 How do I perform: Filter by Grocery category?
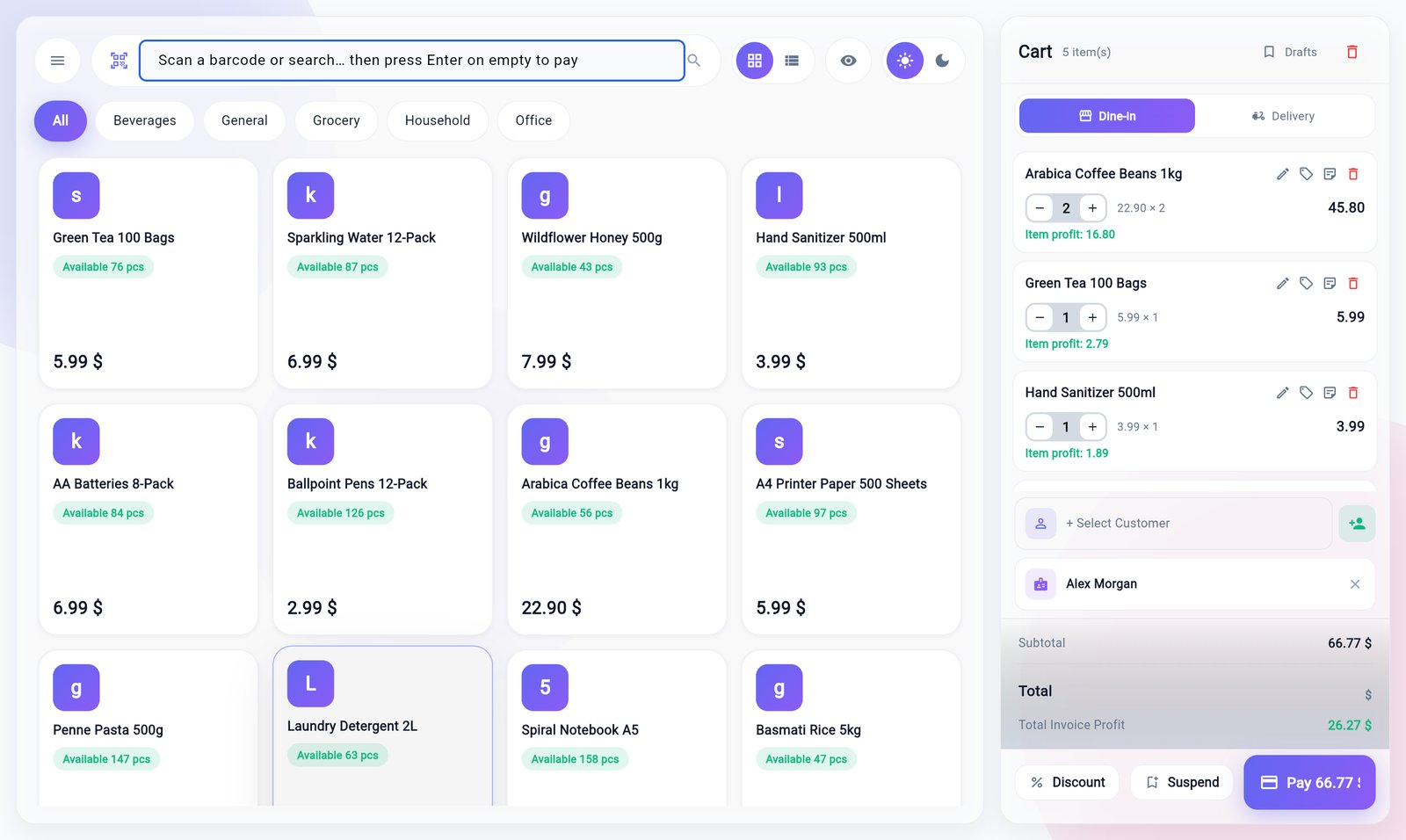point(337,120)
